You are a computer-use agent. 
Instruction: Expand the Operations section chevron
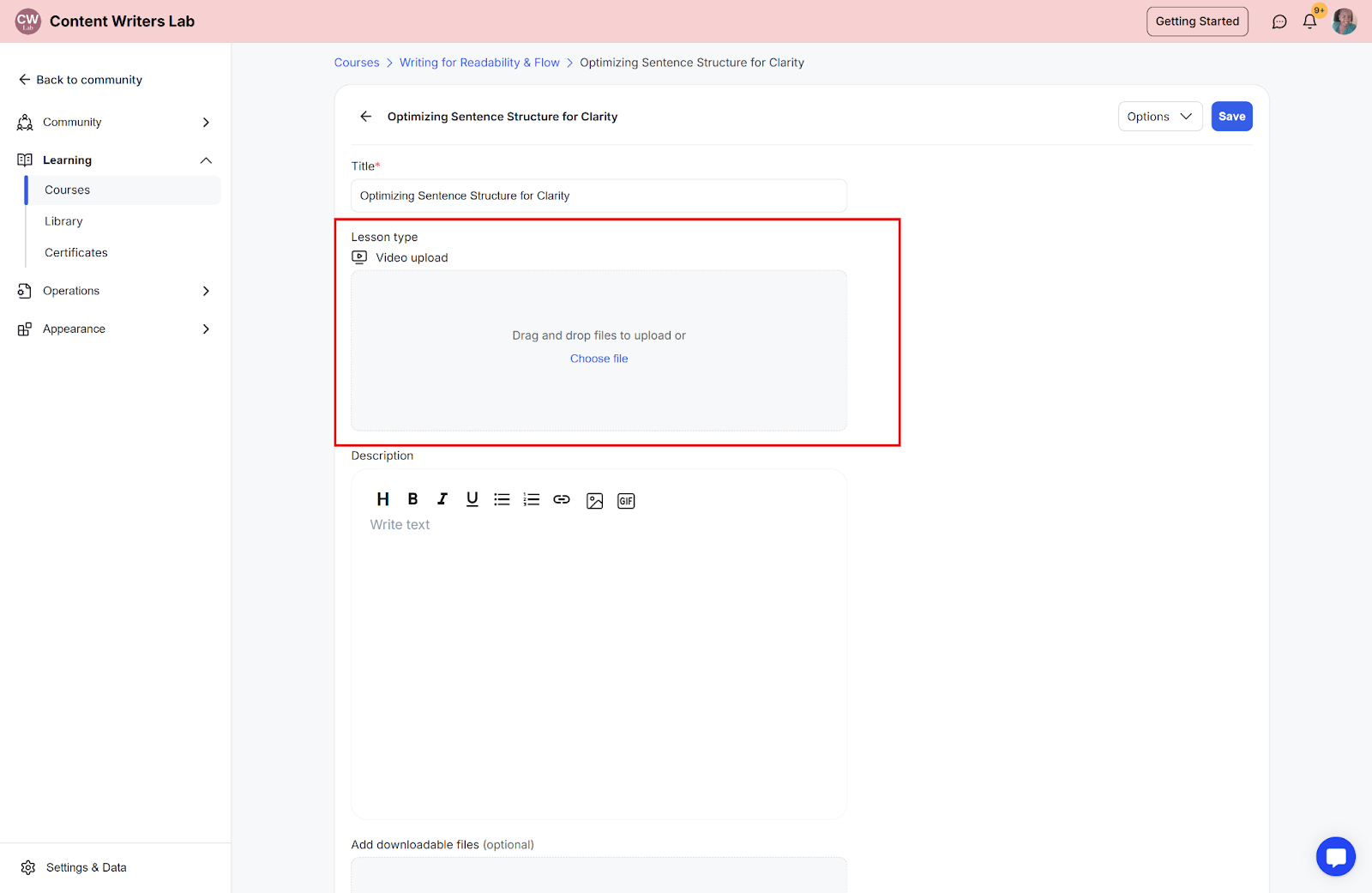(x=206, y=291)
